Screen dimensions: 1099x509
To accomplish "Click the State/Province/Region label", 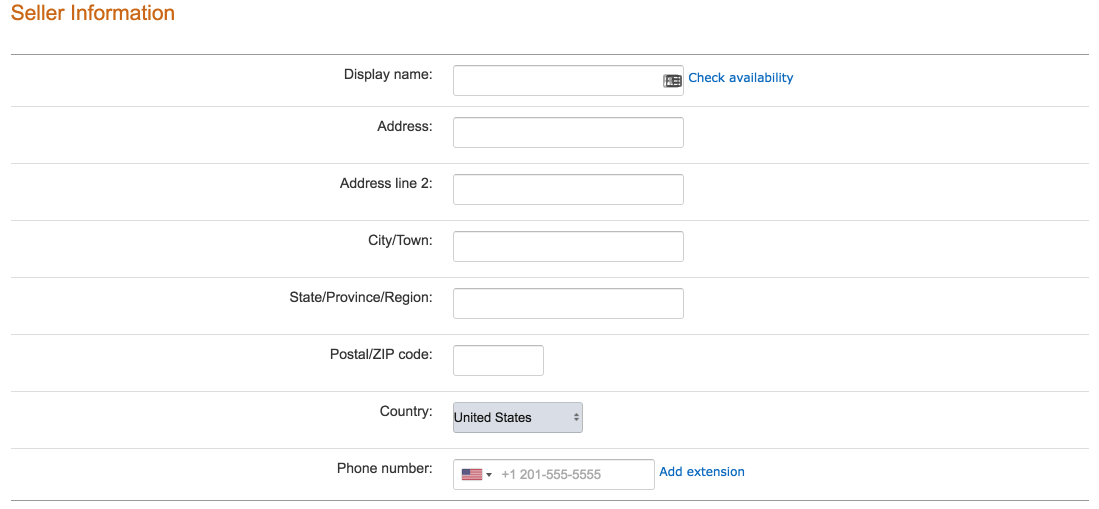I will coord(361,297).
